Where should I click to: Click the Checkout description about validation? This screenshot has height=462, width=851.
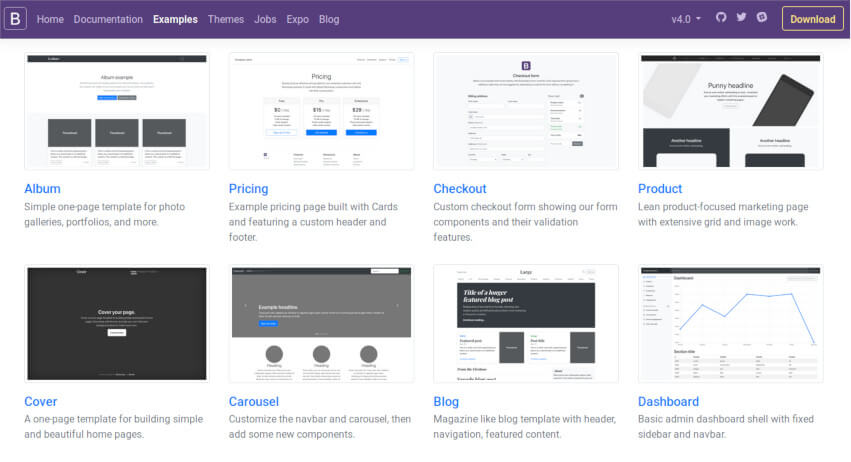[x=525, y=222]
